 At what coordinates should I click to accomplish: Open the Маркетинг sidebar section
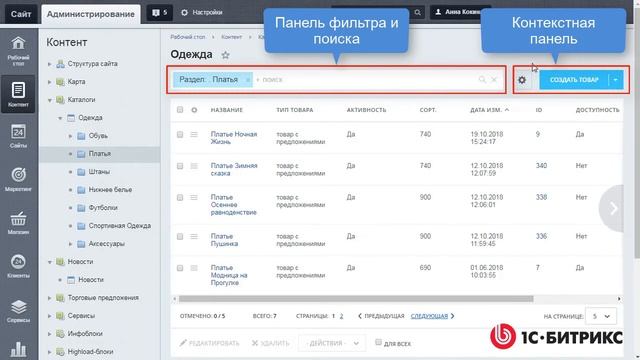[x=18, y=179]
